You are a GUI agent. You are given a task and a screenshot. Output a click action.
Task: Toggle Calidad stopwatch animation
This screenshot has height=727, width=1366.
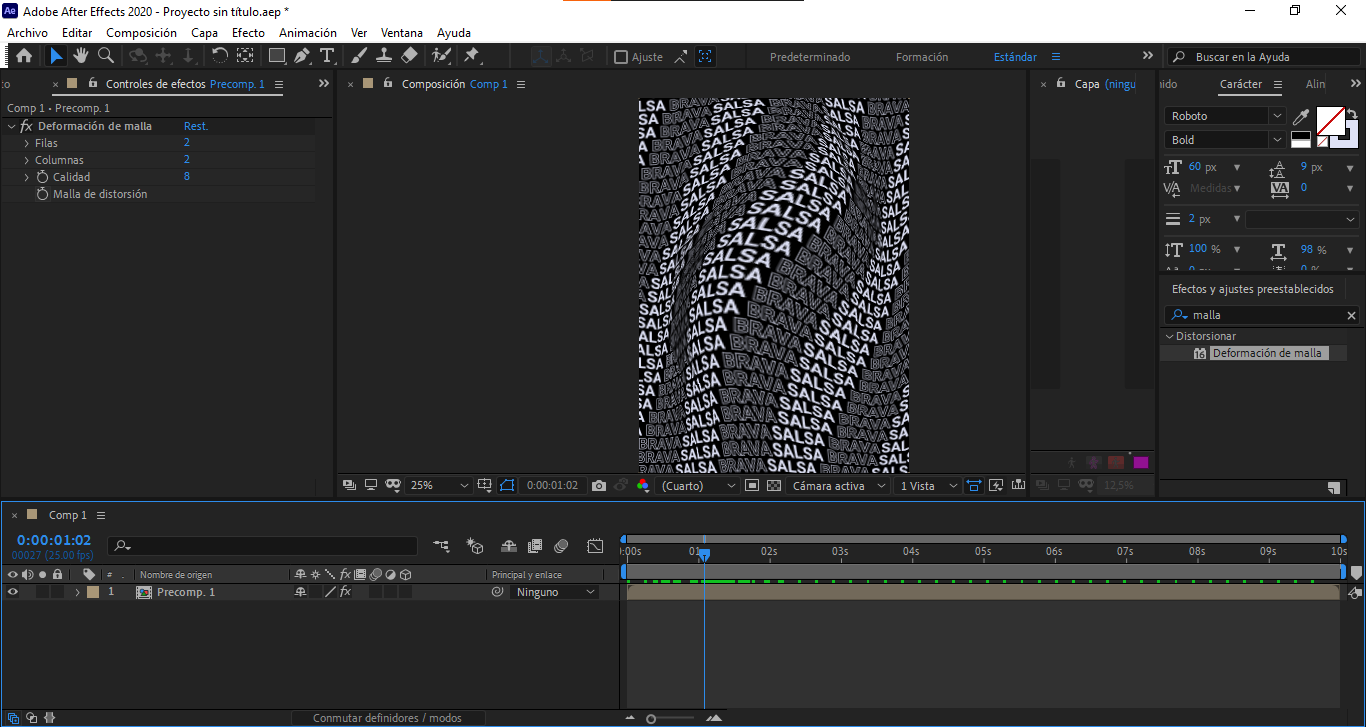42,177
